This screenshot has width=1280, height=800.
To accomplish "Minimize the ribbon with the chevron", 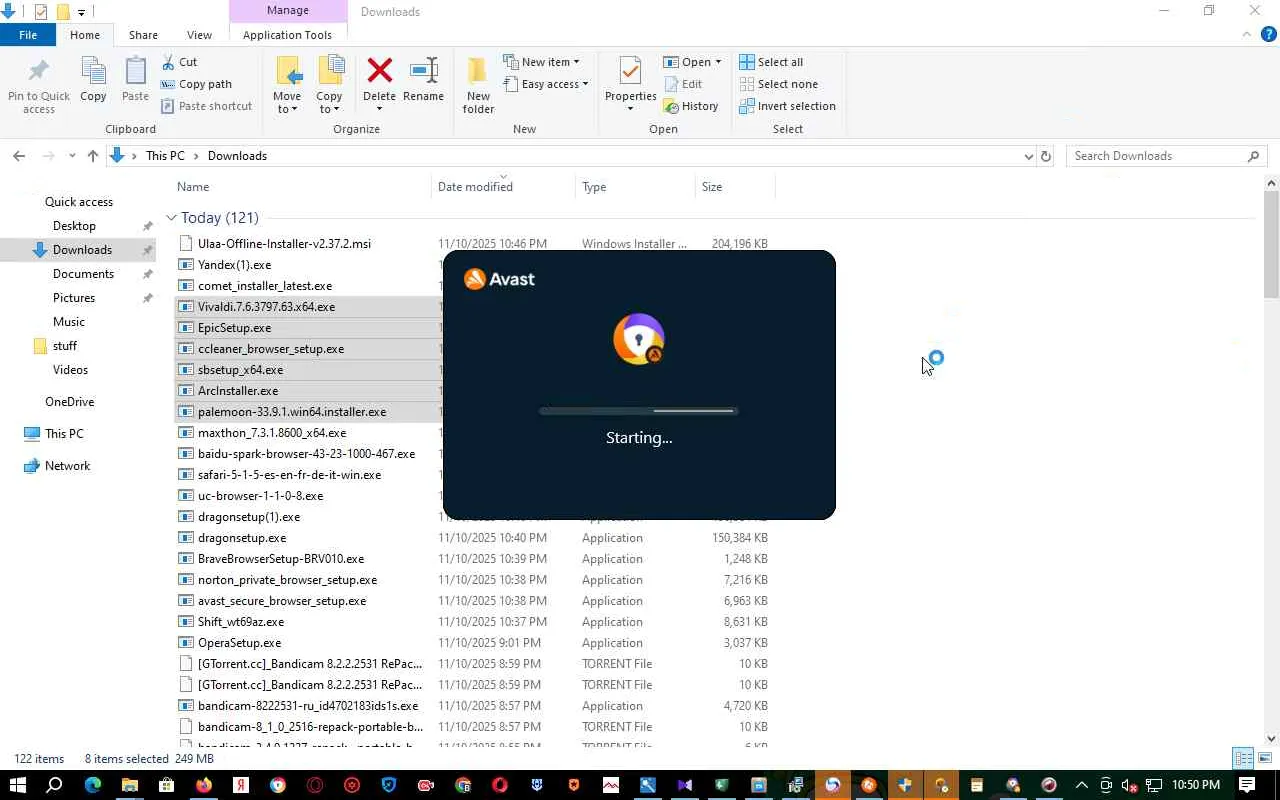I will [1246, 35].
